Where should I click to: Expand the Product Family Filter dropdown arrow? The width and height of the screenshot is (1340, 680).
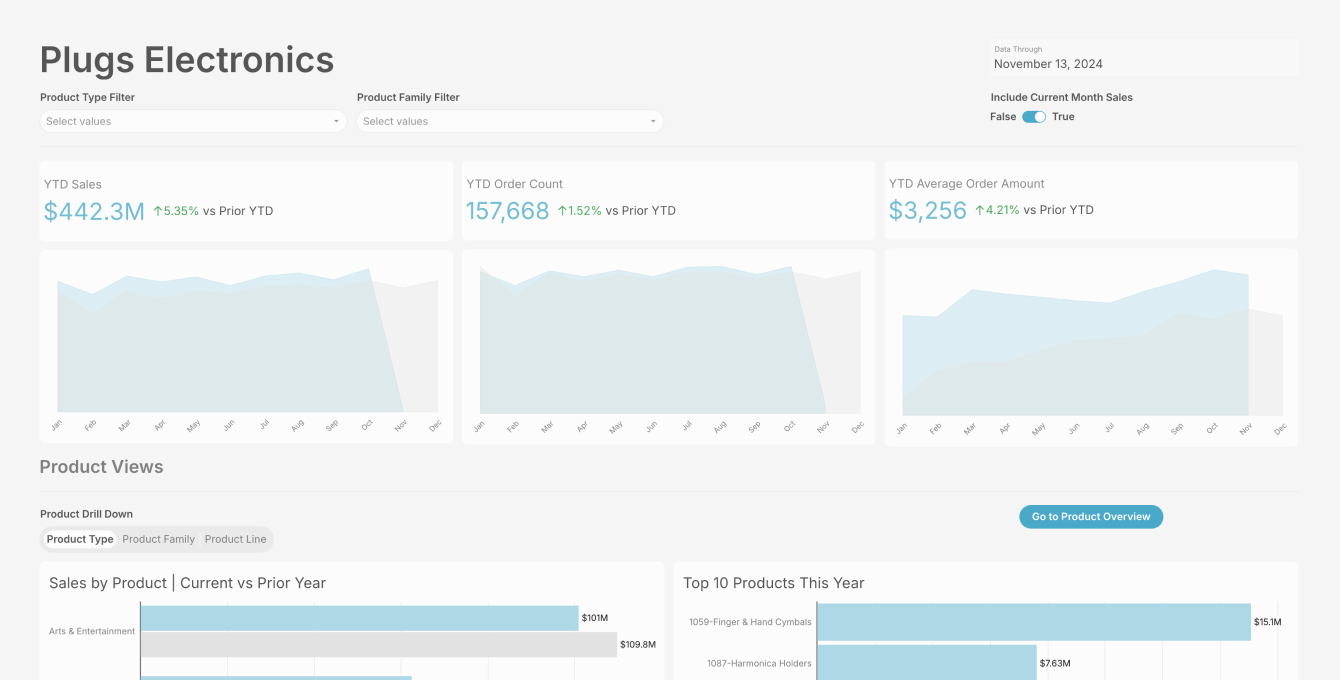(x=653, y=122)
